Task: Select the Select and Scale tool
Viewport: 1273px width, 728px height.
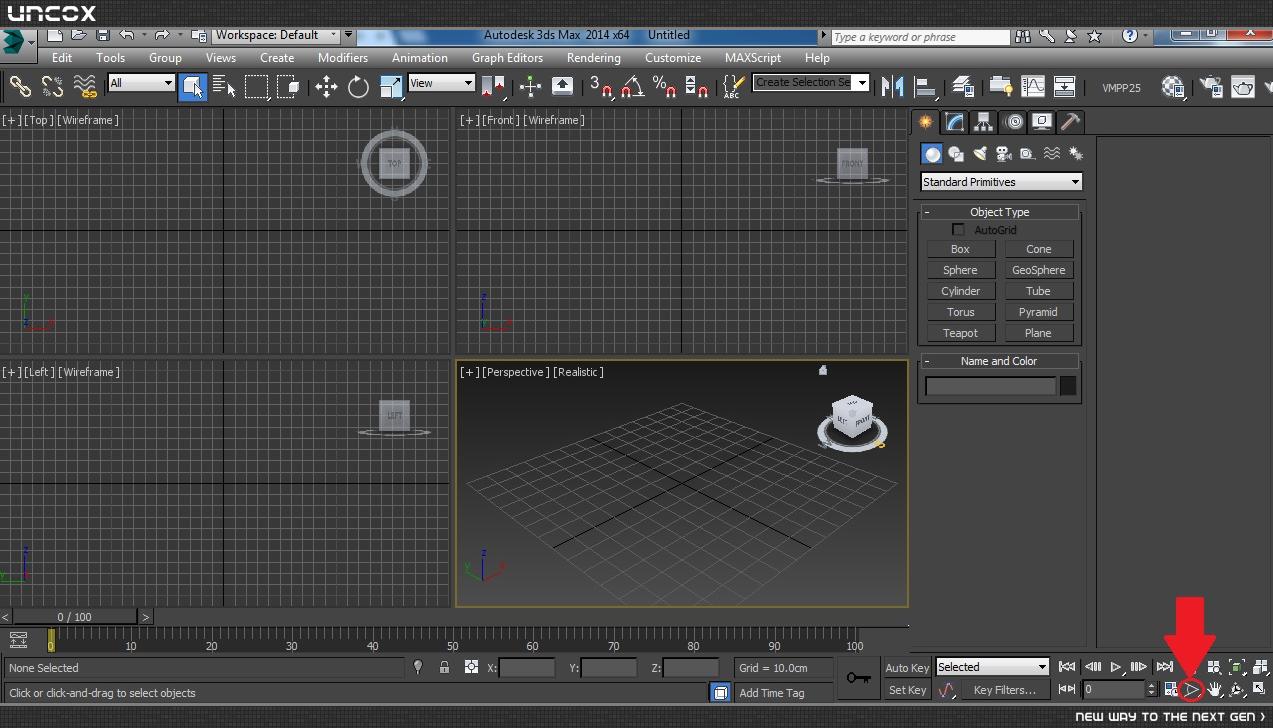Action: pos(391,87)
